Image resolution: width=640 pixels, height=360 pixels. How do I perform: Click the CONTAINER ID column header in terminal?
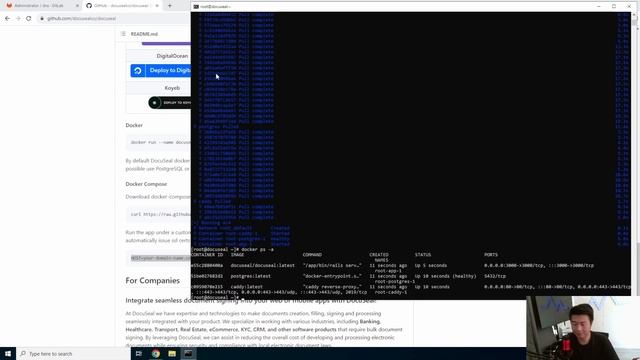(x=207, y=255)
